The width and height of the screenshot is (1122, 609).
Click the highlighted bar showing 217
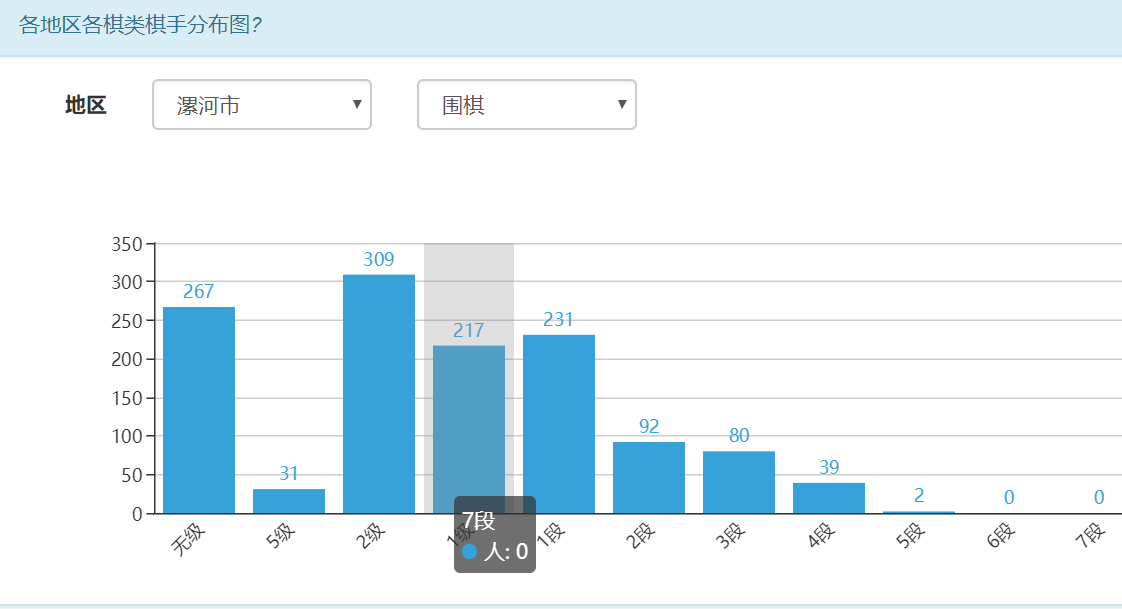pos(469,420)
